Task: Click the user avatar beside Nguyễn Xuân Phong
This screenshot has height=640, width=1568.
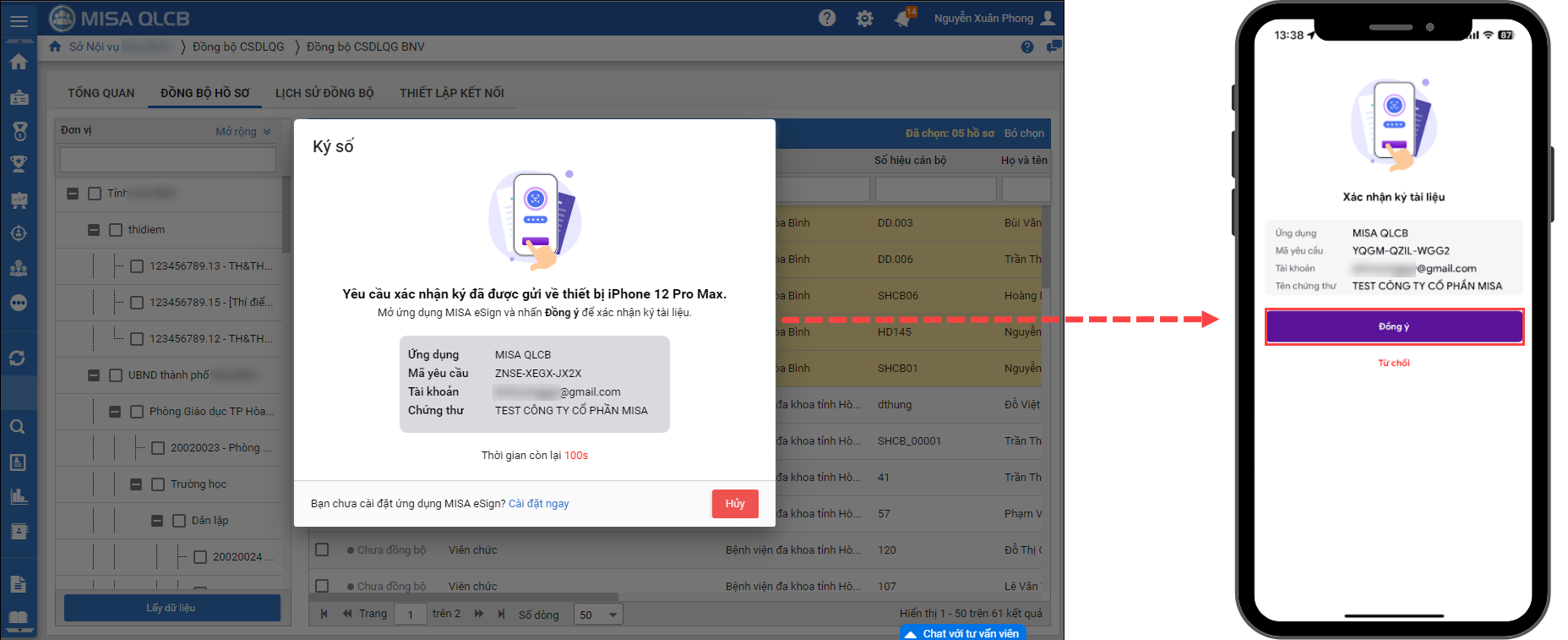Action: point(1048,18)
